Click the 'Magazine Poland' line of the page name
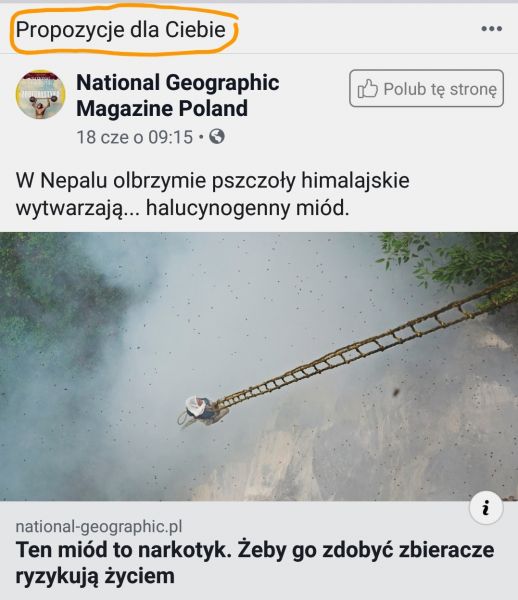The height and width of the screenshot is (600, 518). [162, 108]
